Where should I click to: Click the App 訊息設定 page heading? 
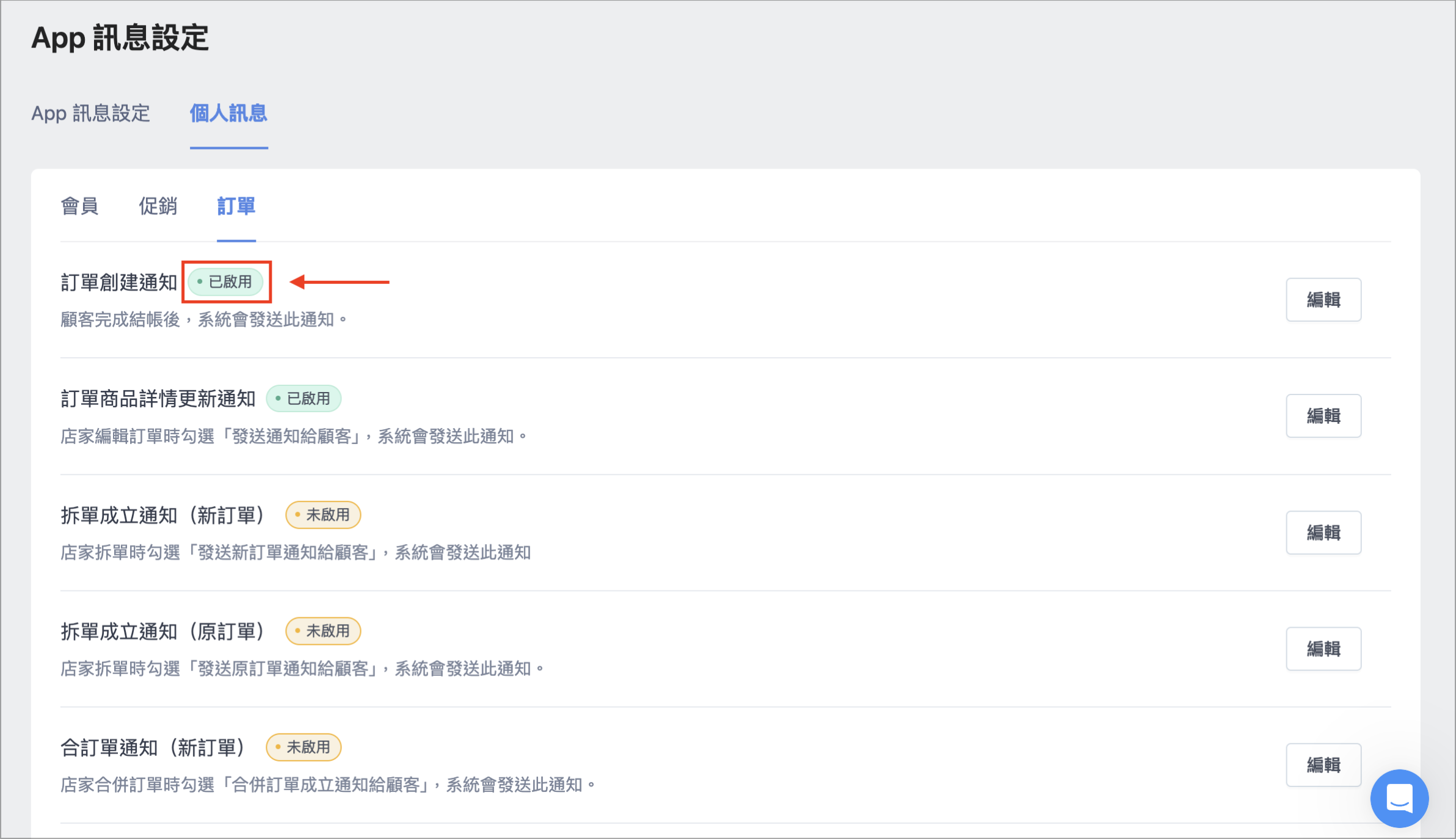[120, 38]
